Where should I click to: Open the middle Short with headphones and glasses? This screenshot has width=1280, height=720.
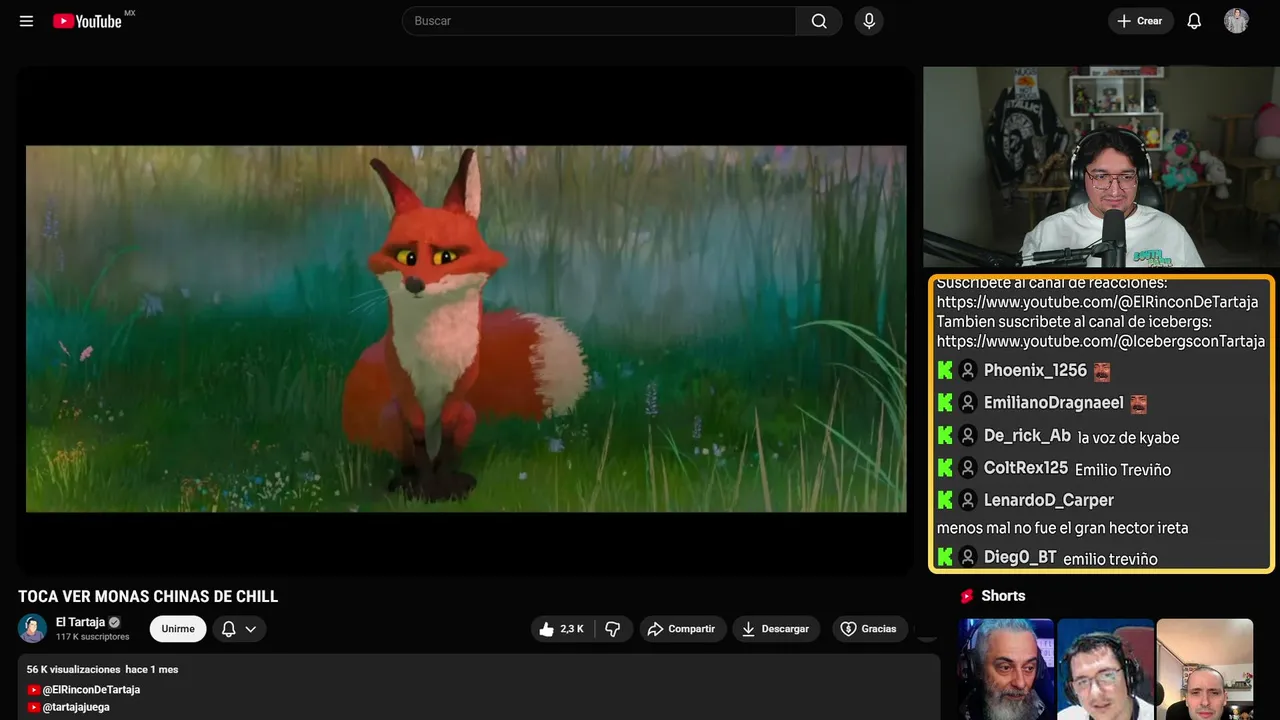(x=1105, y=669)
